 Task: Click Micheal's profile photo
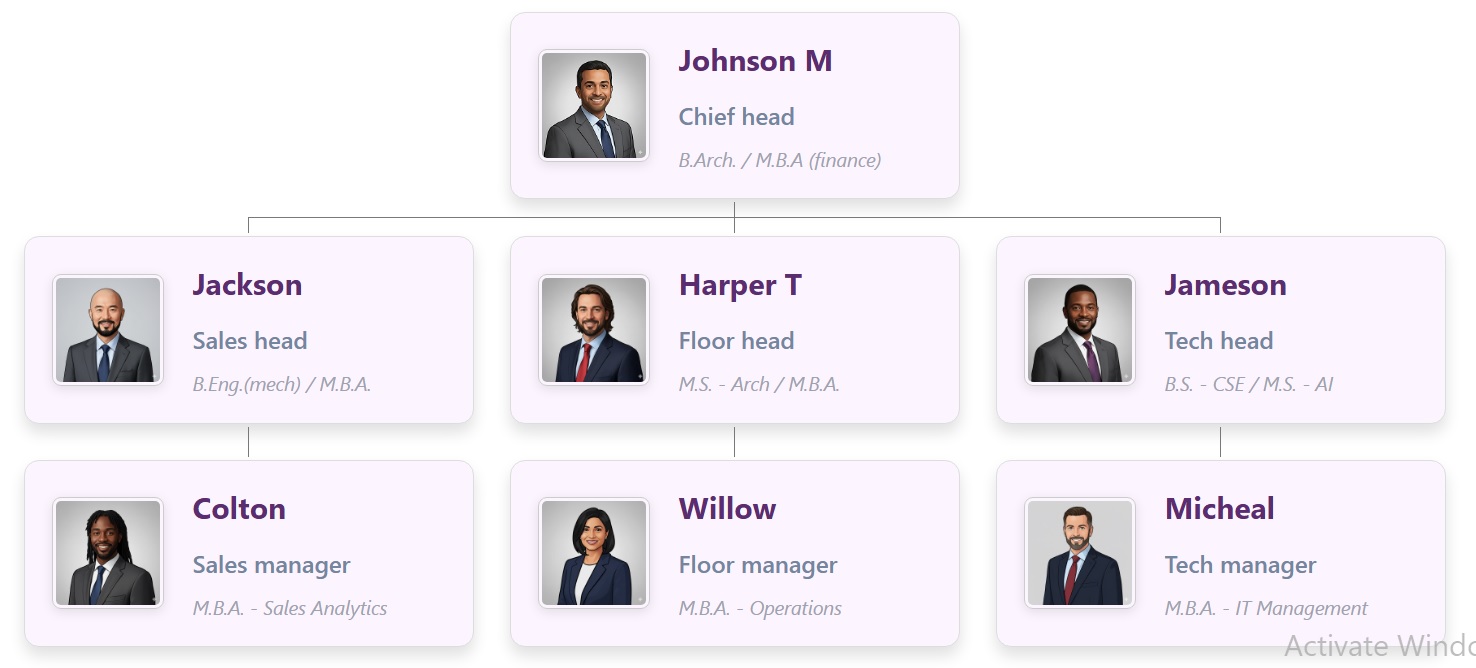click(1080, 554)
